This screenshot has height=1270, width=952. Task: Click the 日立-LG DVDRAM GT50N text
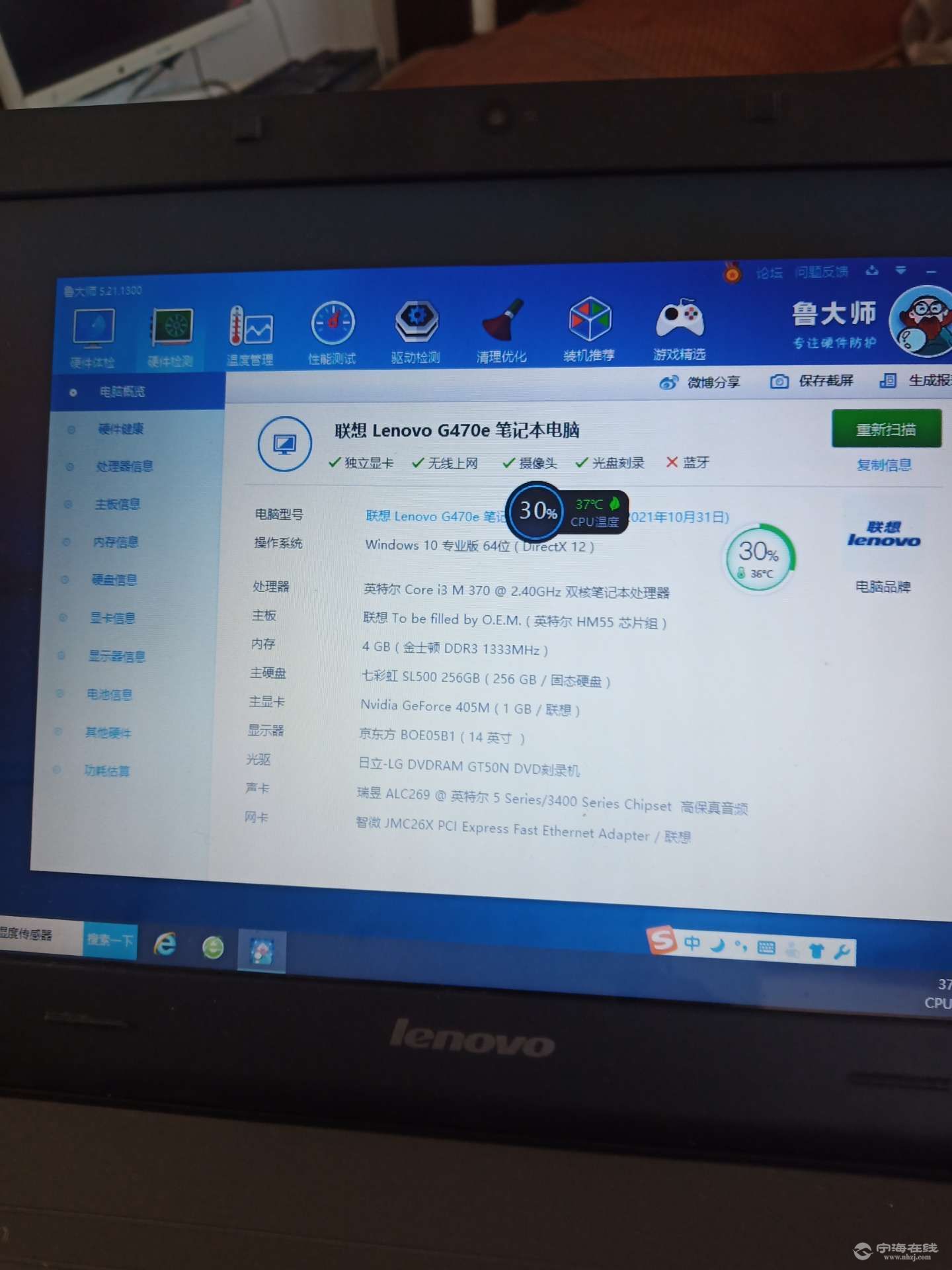pos(469,767)
